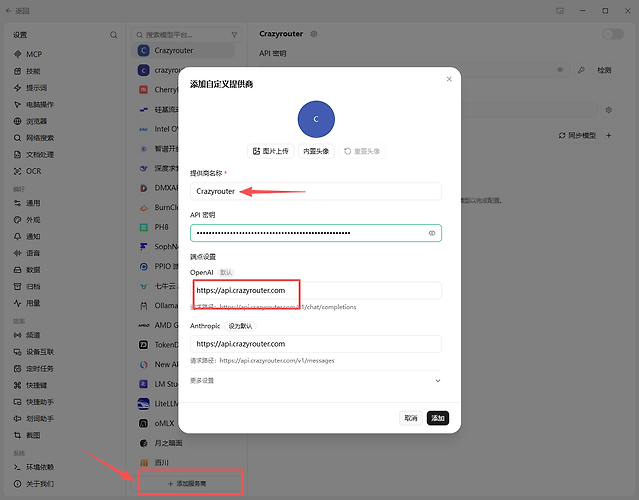Click the settings search magnifier icon
Screen dimensions: 639x500
pyautogui.click(x=113, y=35)
